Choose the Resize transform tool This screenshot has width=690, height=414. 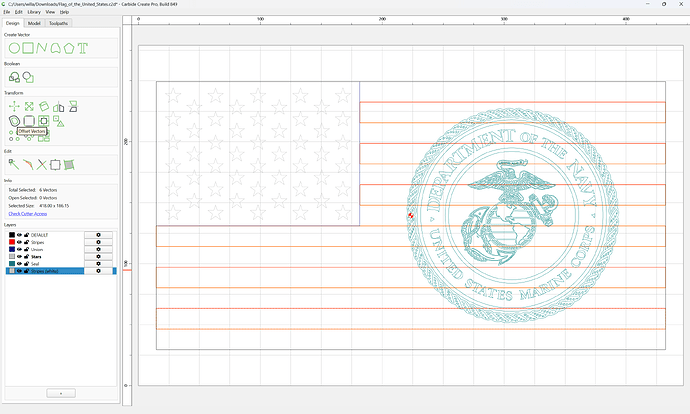[29, 106]
